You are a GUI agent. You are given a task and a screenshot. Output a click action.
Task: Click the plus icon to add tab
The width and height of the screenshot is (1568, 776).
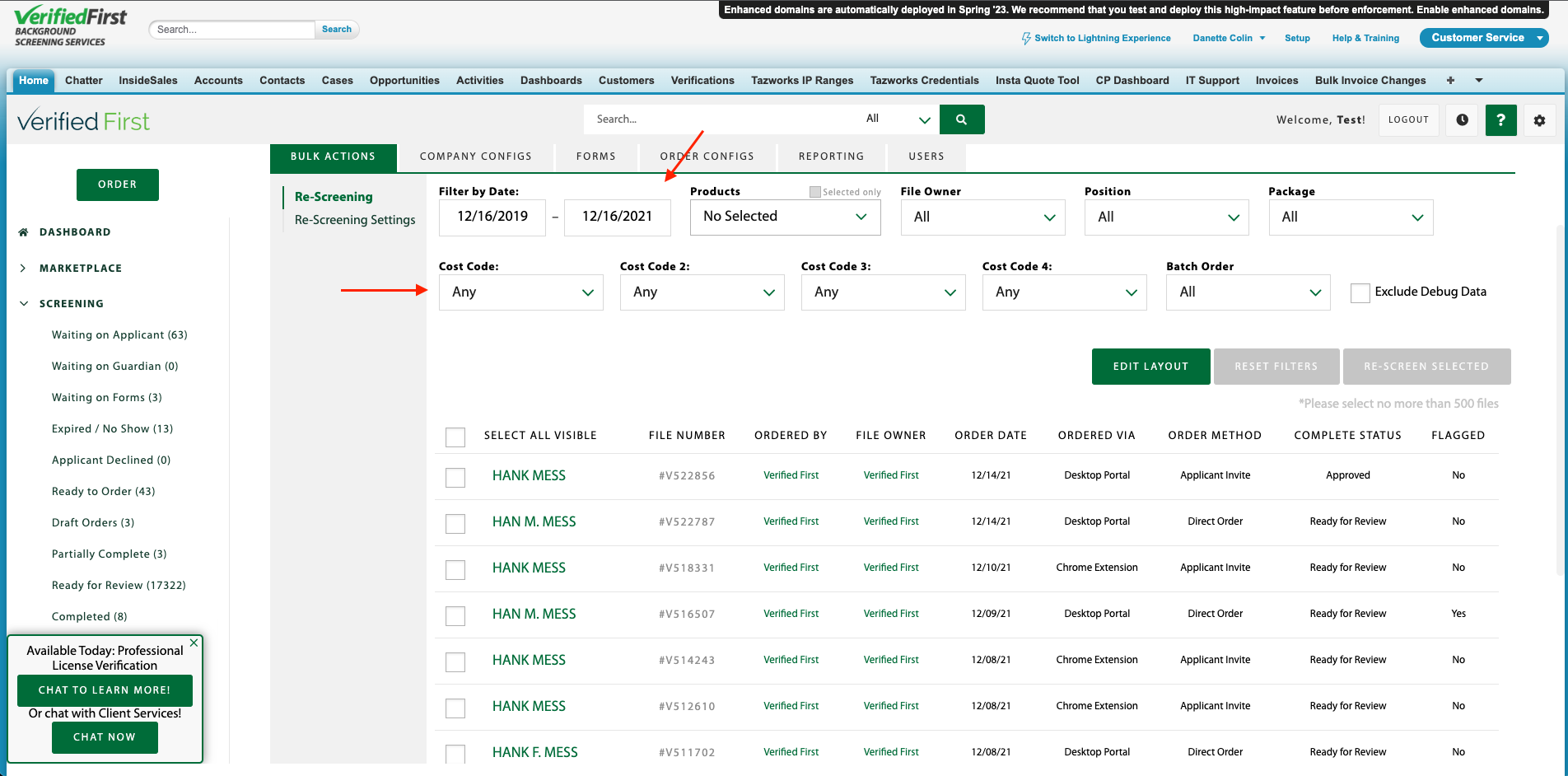click(x=1450, y=80)
